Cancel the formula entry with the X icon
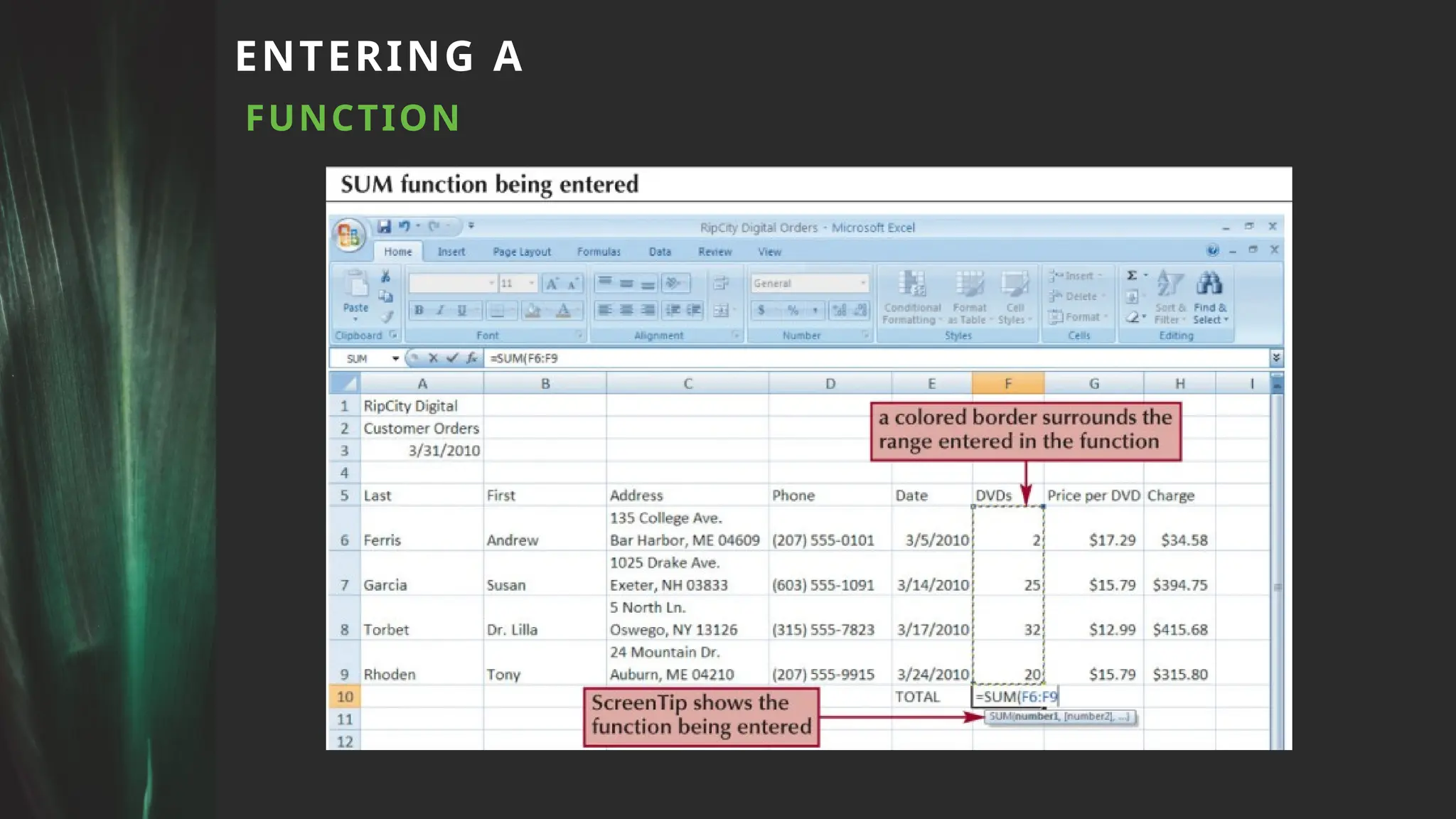This screenshot has height=819, width=1456. (x=433, y=358)
